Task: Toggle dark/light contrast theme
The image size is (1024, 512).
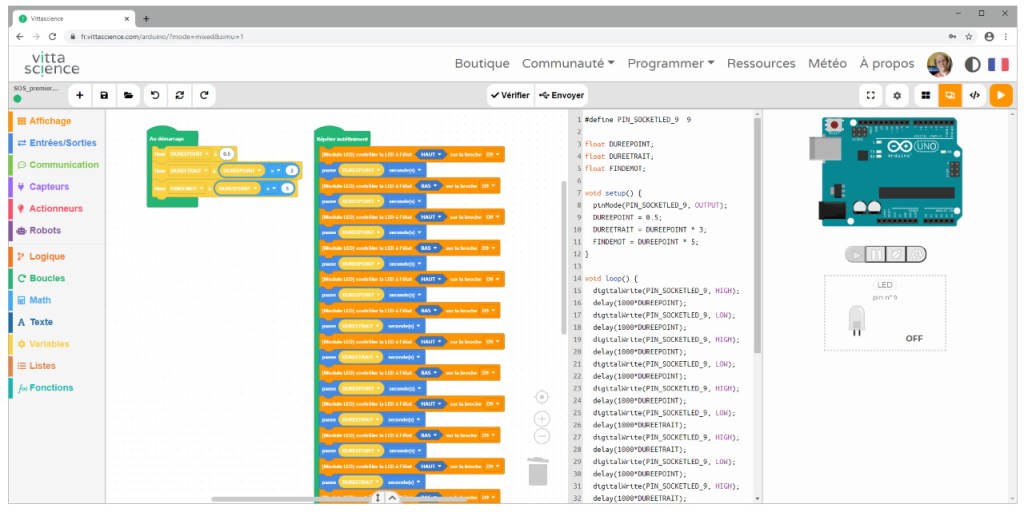Action: (x=972, y=64)
